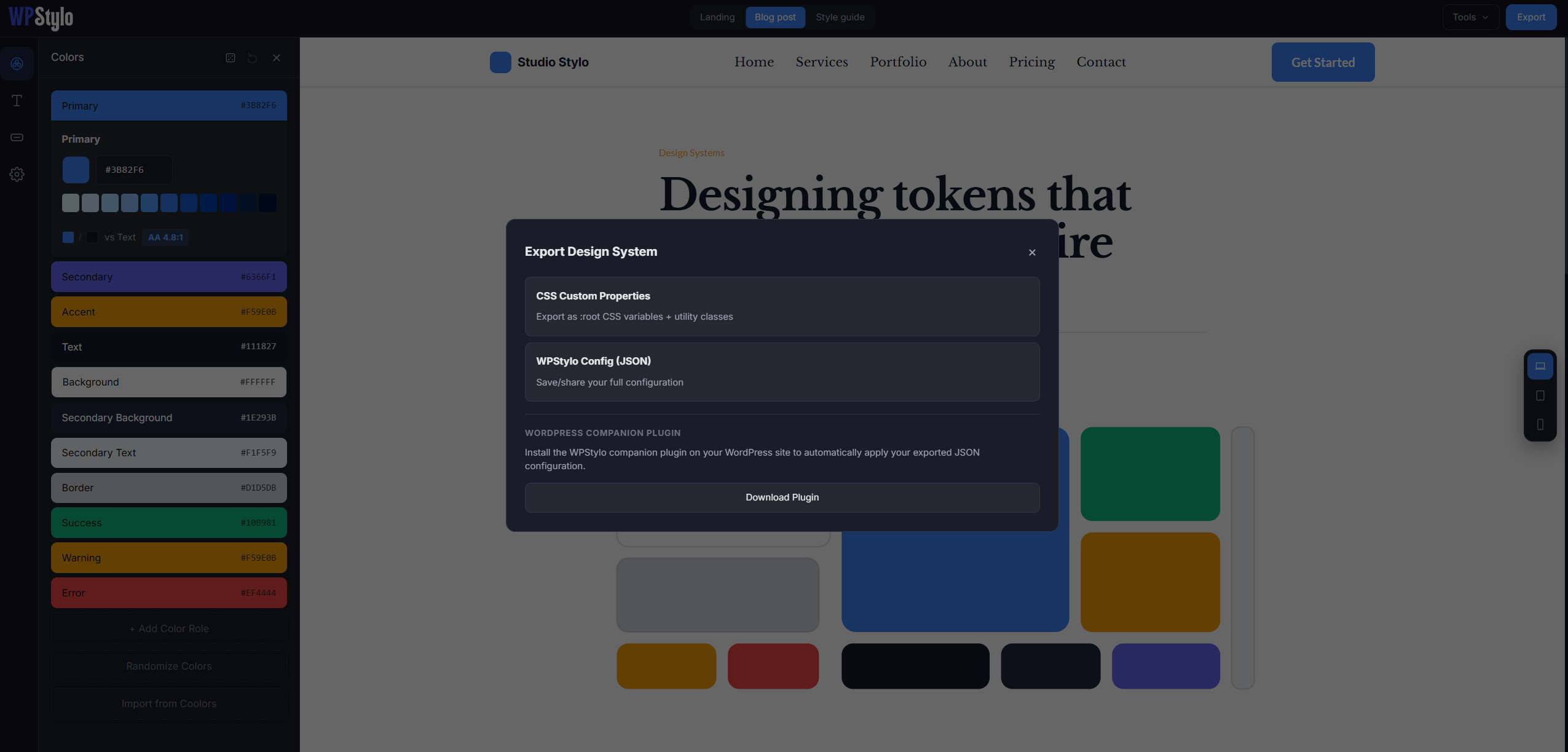Expand the Text color row
The height and width of the screenshot is (752, 1568).
pos(169,347)
